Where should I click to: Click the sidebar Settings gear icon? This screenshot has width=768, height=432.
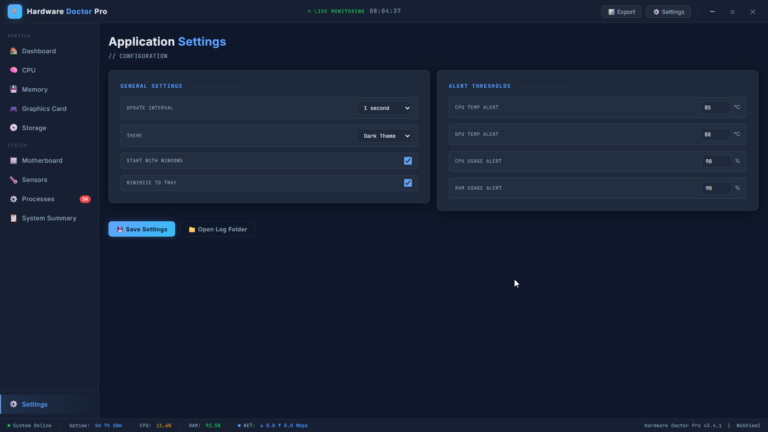(x=13, y=404)
